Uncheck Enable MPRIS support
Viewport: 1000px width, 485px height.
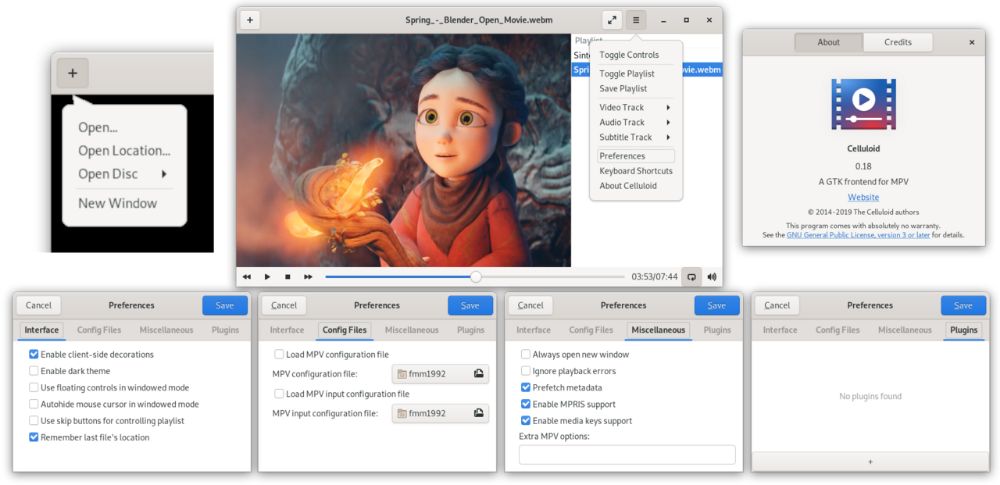(x=526, y=404)
